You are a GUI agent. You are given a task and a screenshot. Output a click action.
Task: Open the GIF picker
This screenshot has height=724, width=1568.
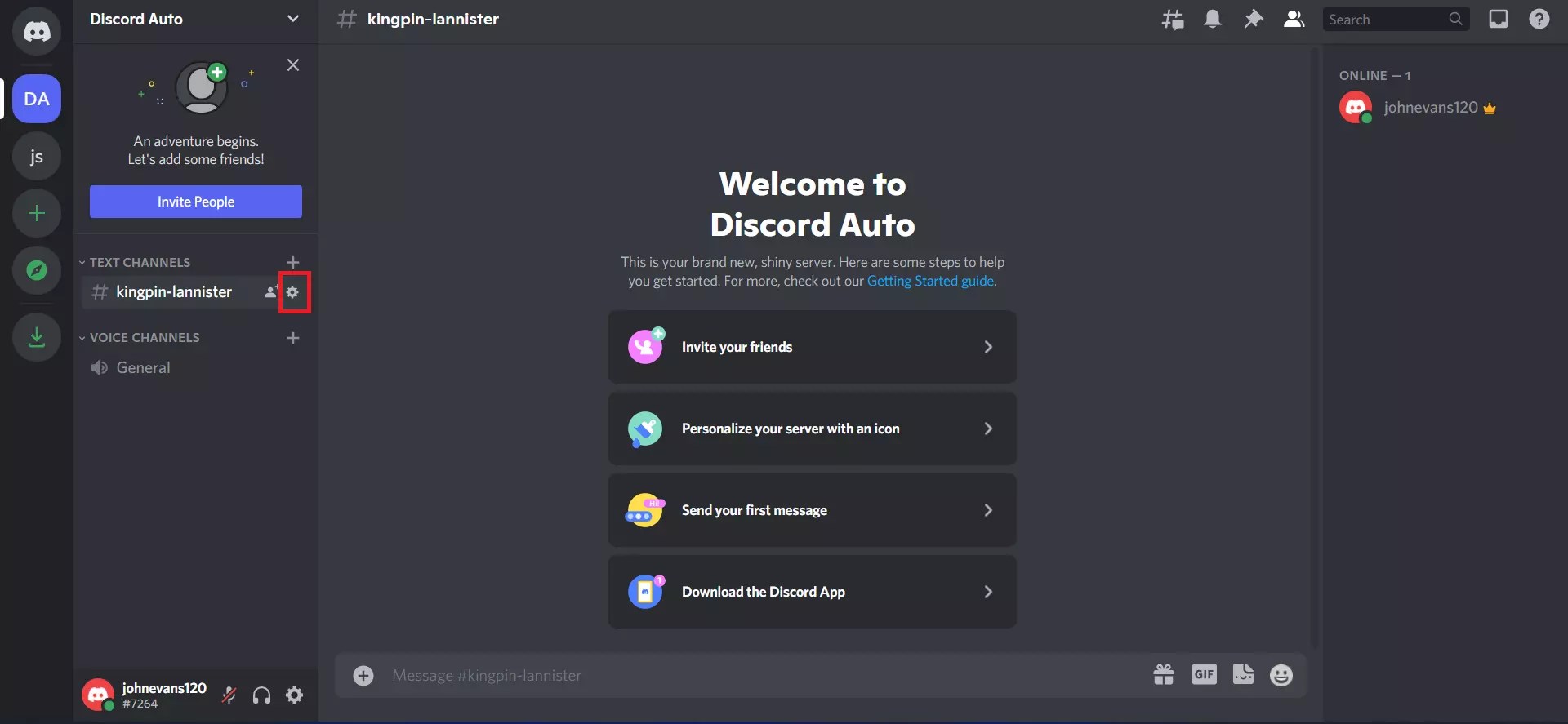[x=1205, y=675]
